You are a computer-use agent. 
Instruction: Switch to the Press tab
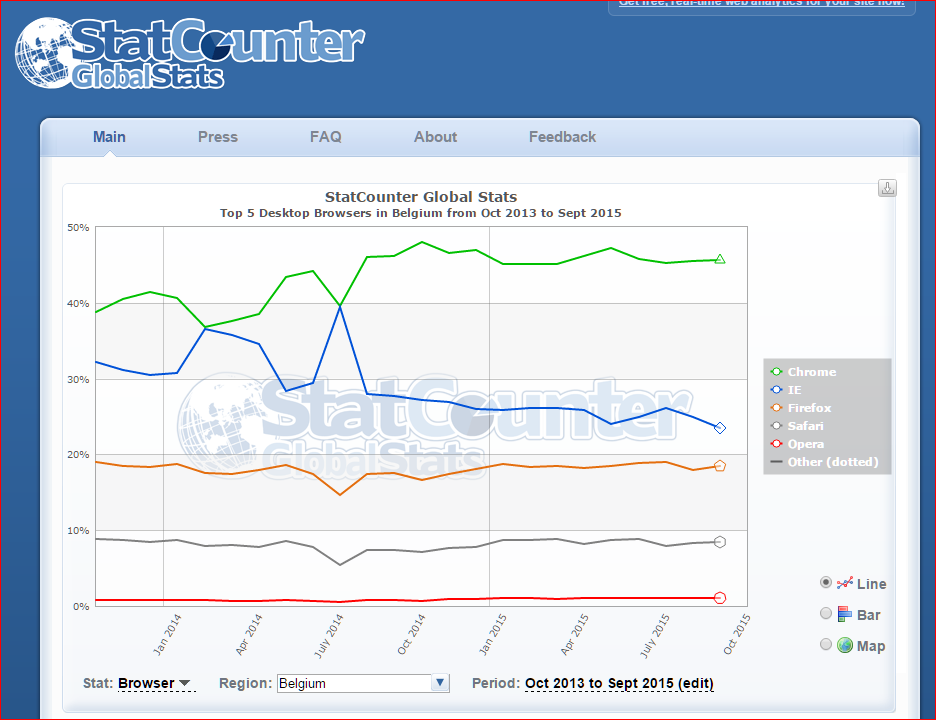pos(218,137)
